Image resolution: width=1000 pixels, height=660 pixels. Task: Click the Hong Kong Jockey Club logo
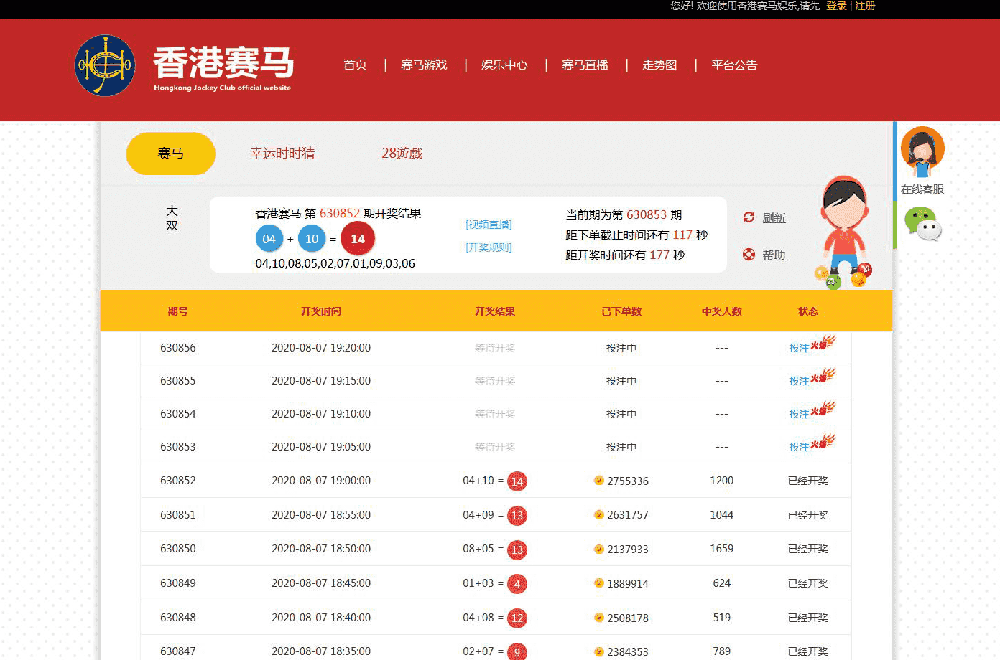pyautogui.click(x=105, y=66)
